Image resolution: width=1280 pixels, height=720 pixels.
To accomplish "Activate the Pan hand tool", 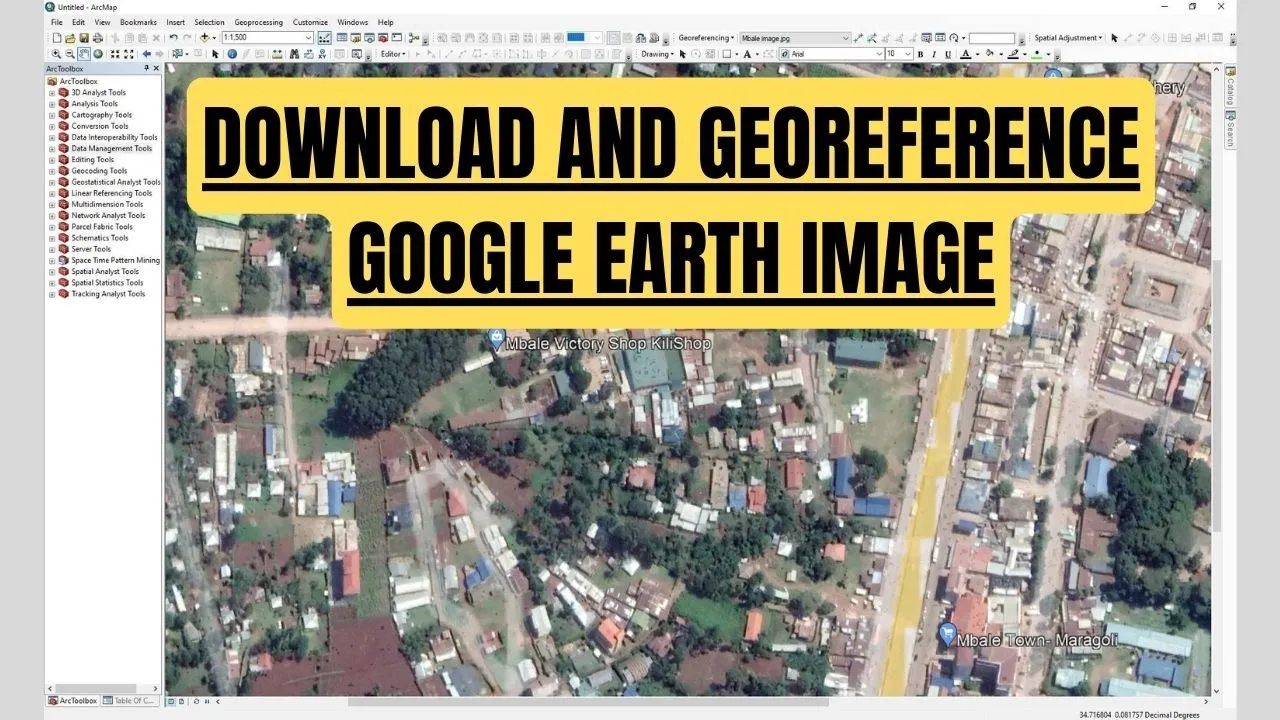I will pos(84,53).
